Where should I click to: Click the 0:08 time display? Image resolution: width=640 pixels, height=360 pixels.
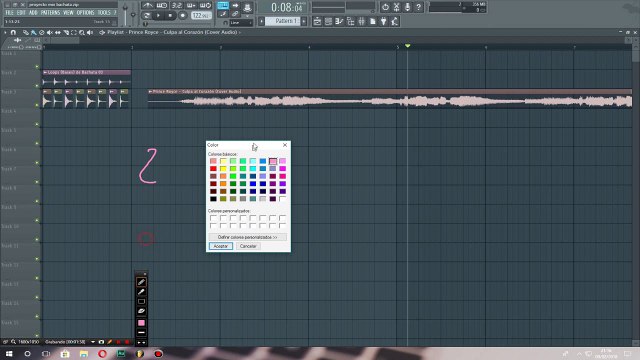[287, 7]
